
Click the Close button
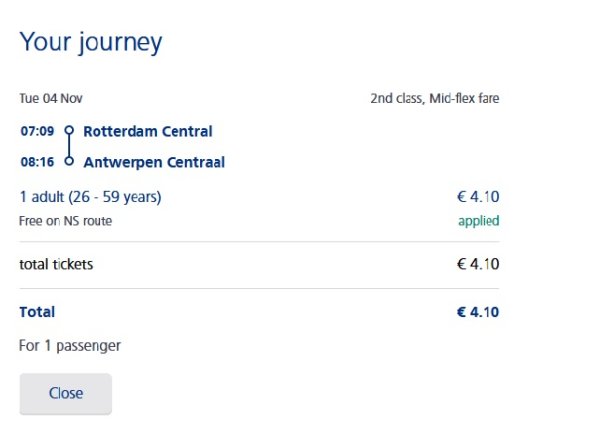tap(66, 393)
